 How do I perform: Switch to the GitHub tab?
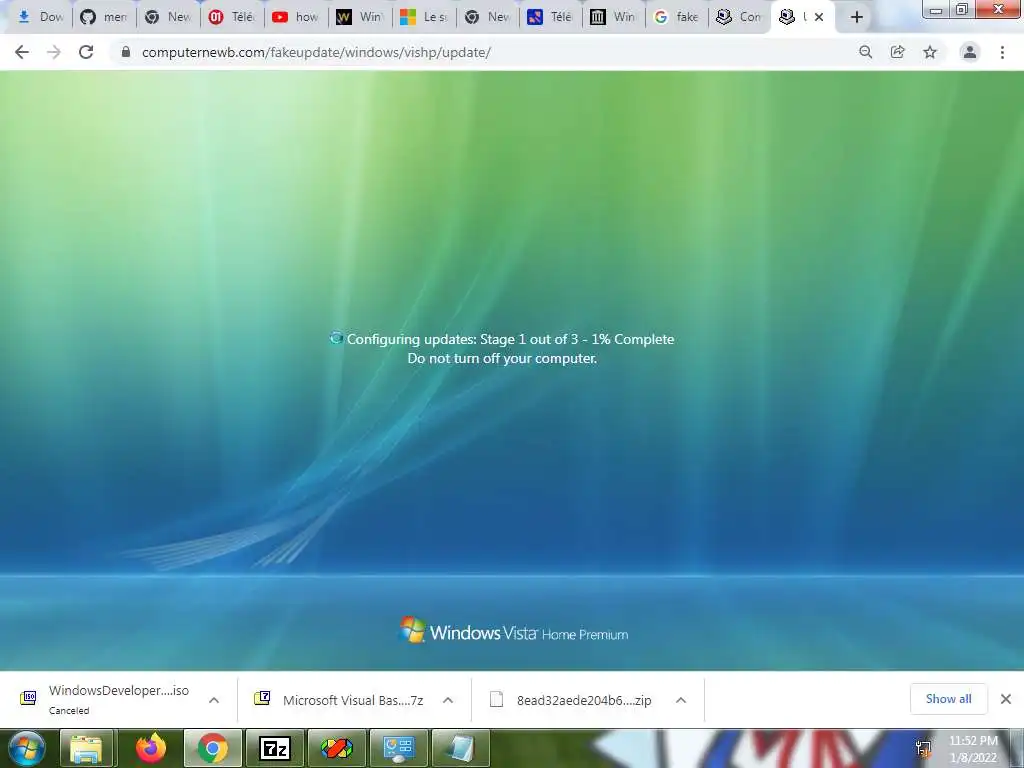pos(104,17)
